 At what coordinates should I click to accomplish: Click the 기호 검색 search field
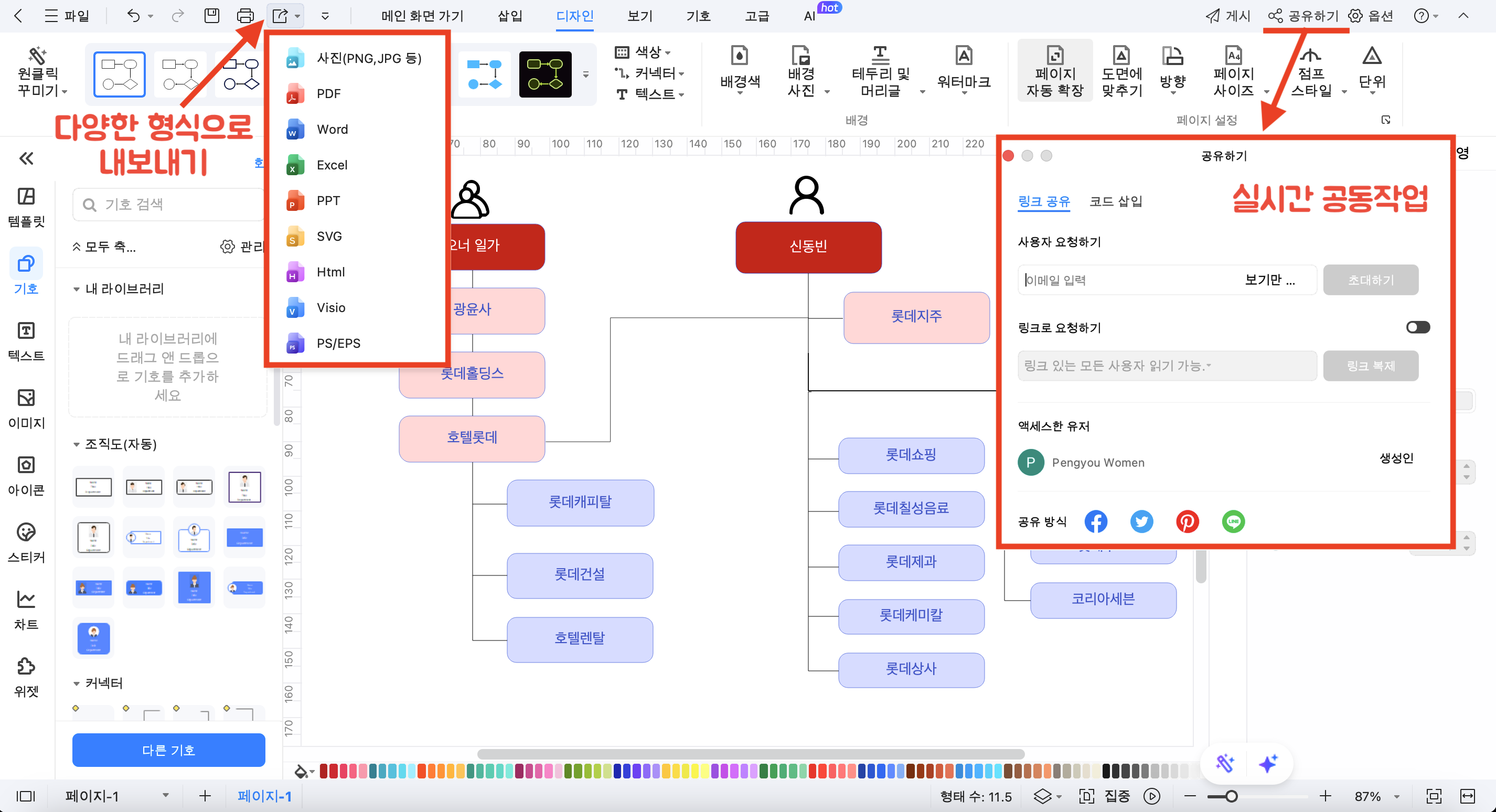click(x=168, y=205)
